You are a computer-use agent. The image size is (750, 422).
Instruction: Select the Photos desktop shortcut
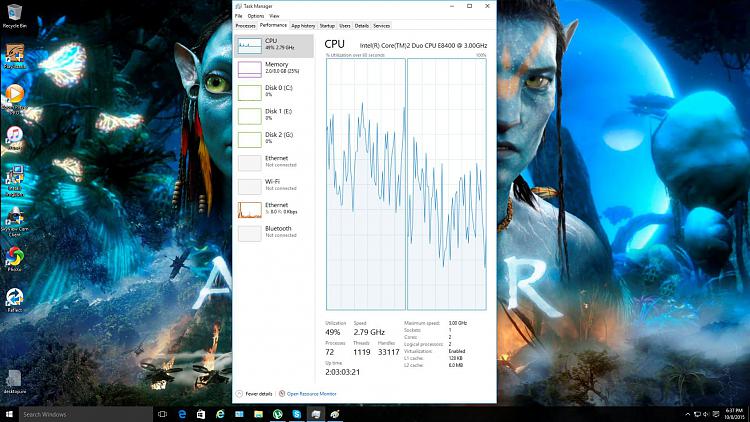pos(14,260)
